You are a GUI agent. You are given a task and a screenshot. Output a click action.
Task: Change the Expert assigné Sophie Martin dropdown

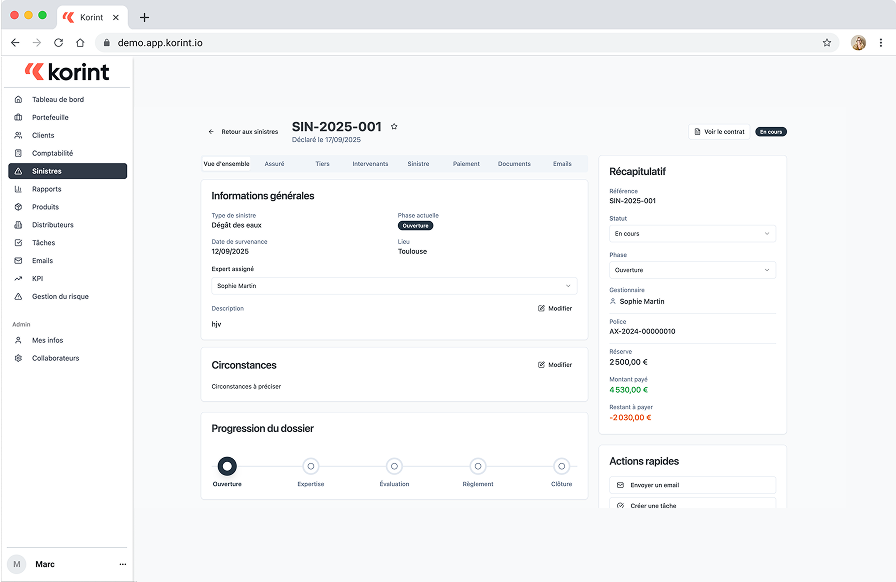[x=394, y=285]
